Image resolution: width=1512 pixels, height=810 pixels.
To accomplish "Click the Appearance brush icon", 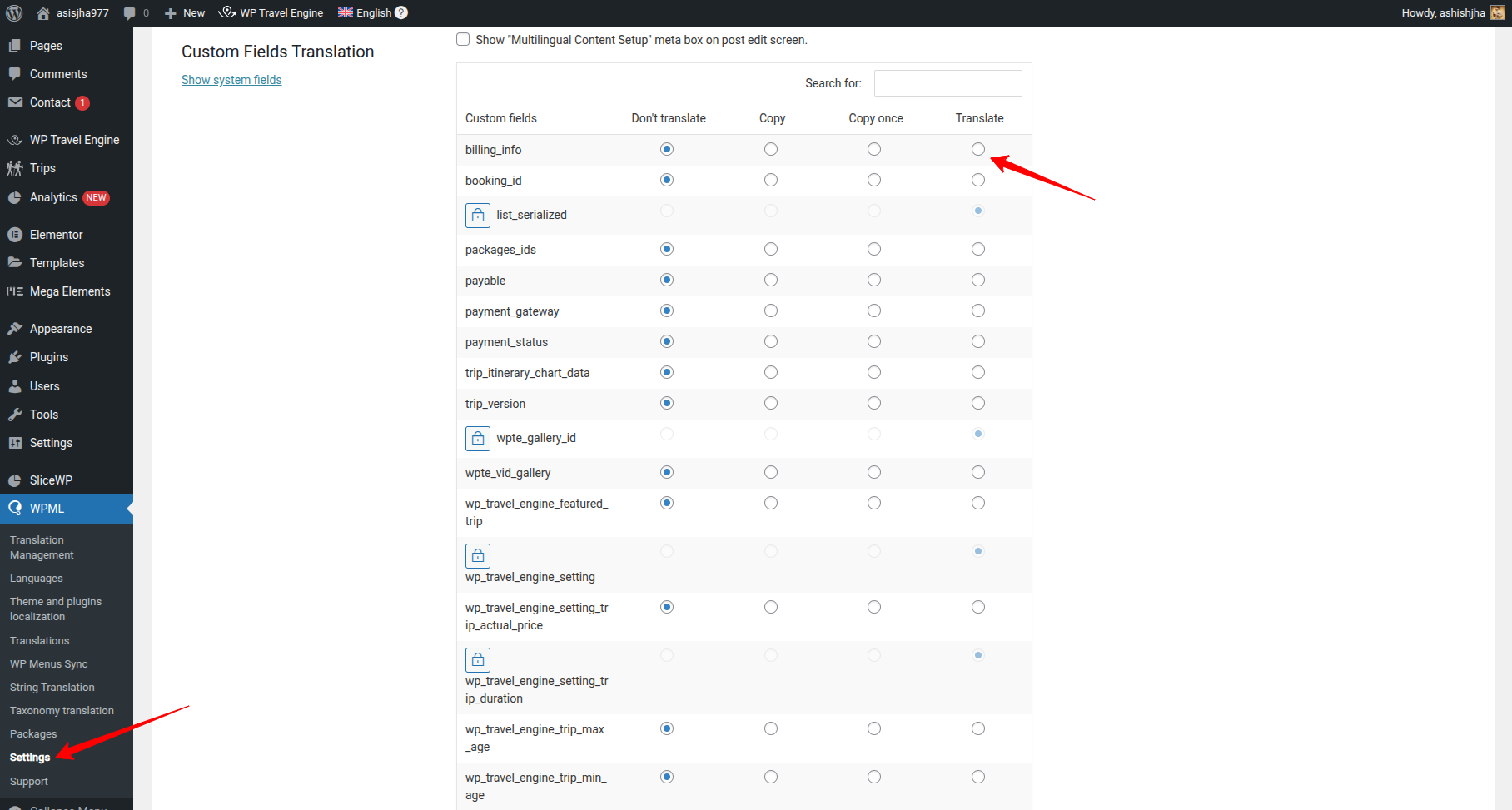I will [15, 329].
